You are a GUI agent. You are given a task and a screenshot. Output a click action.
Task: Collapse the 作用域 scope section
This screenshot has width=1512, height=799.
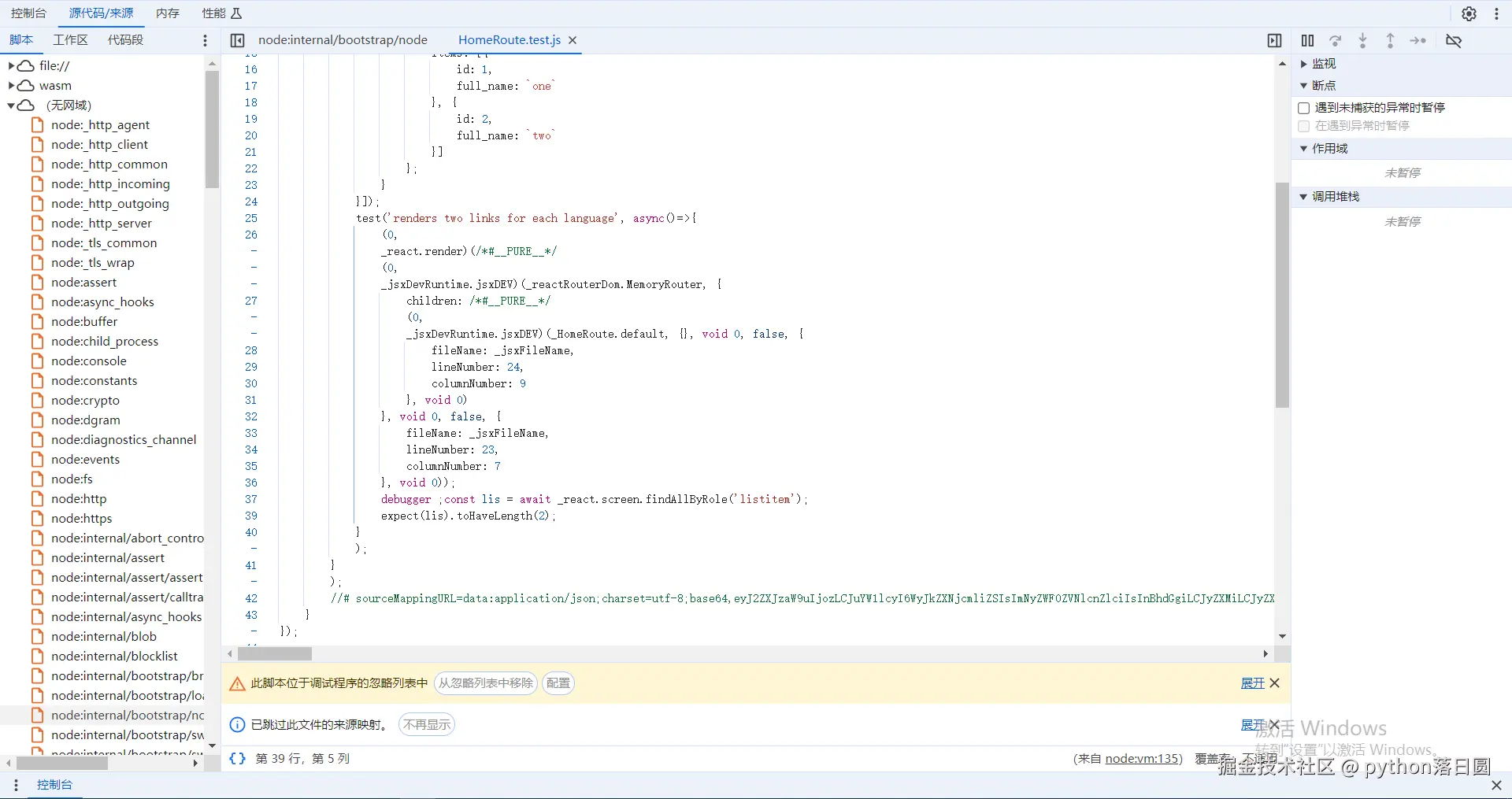click(x=1304, y=149)
